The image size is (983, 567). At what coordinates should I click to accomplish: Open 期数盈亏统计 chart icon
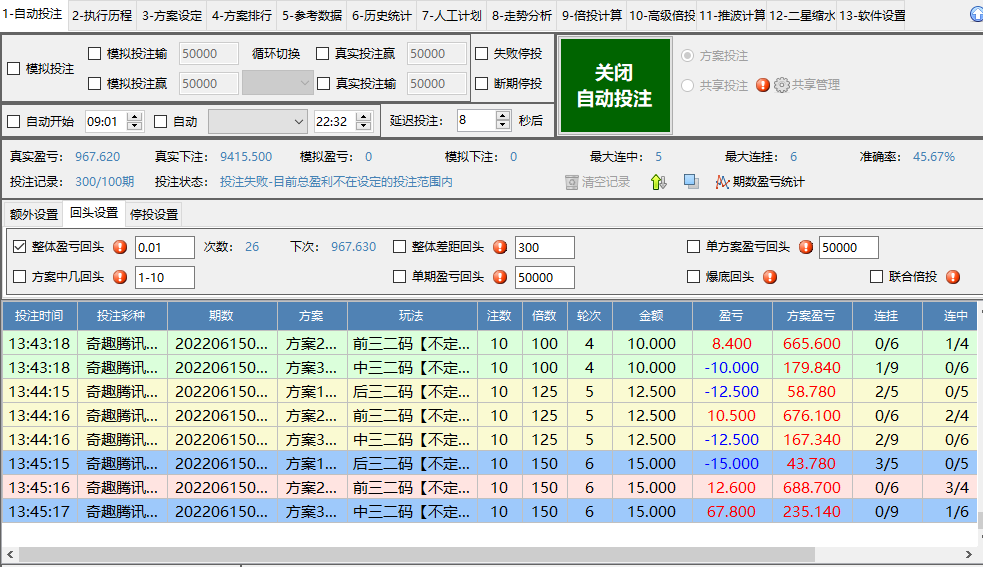(x=722, y=182)
